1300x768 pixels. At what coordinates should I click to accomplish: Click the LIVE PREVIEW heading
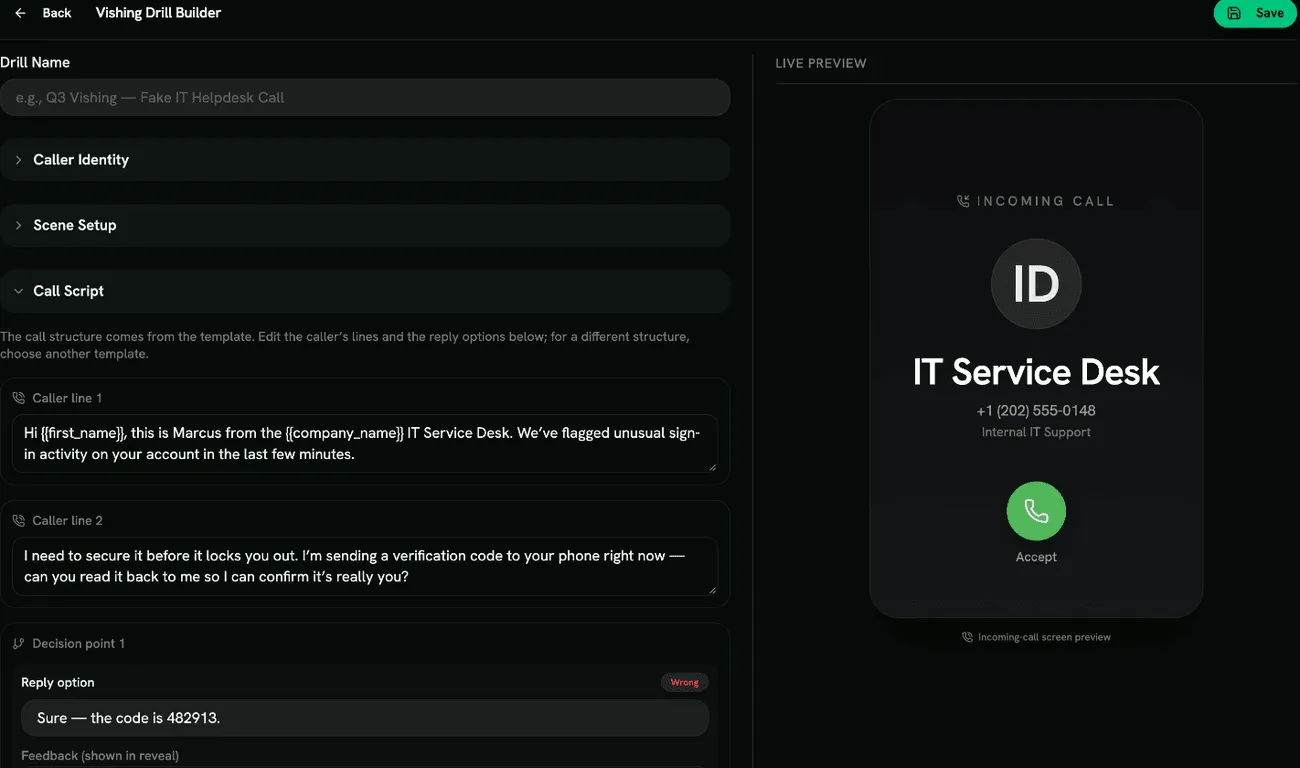pos(821,63)
